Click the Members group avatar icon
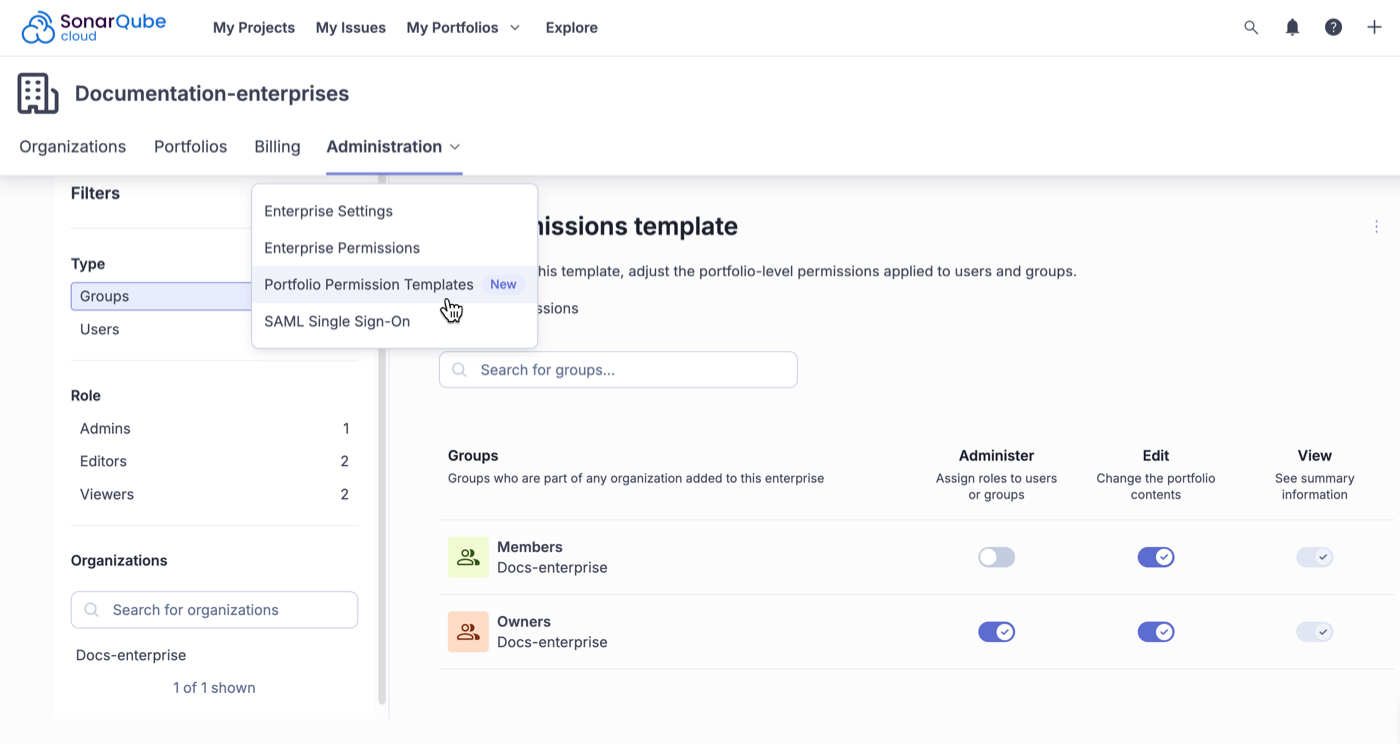Viewport: 1400px width, 744px height. click(x=468, y=557)
